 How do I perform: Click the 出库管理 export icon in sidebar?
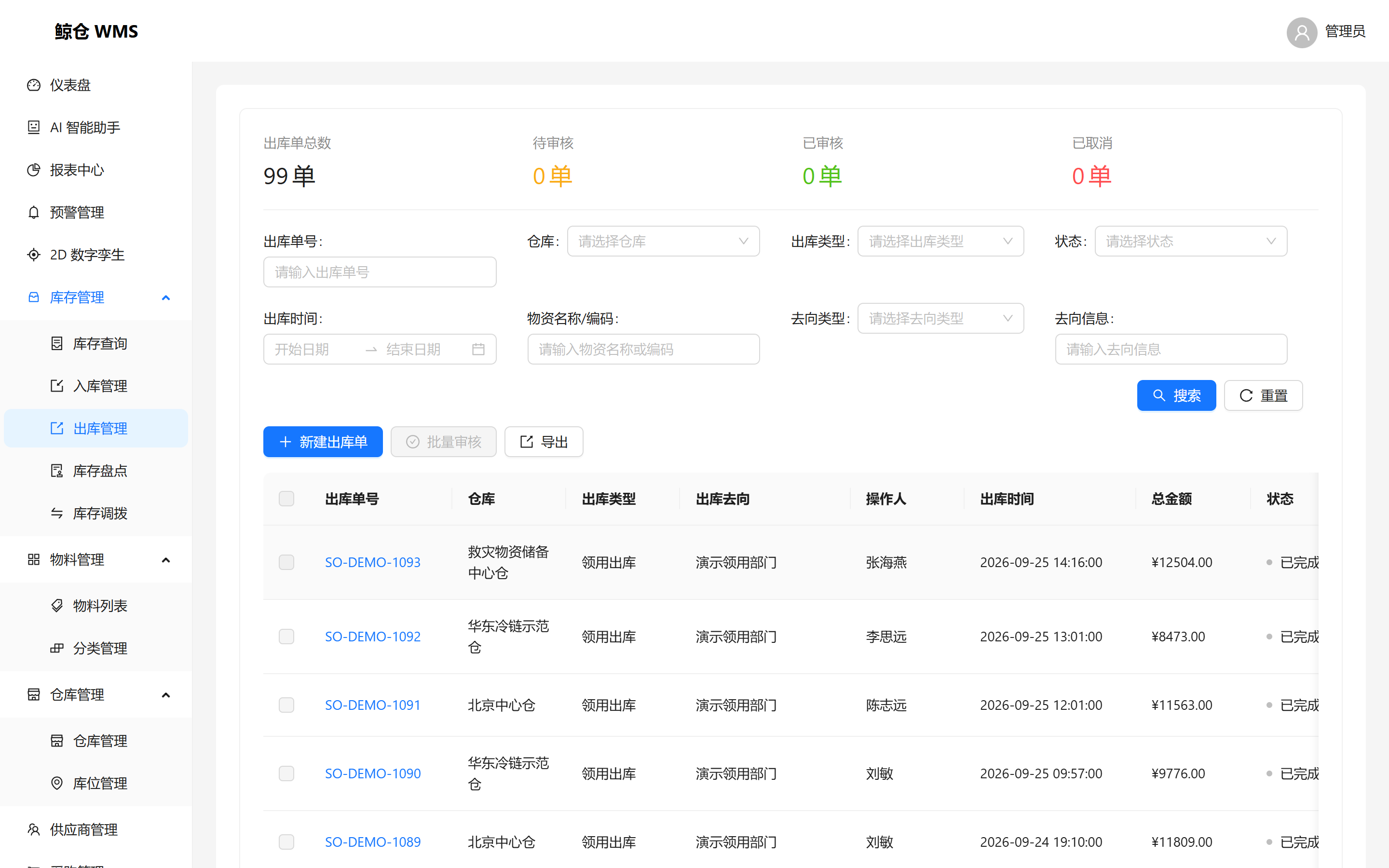(x=57, y=428)
